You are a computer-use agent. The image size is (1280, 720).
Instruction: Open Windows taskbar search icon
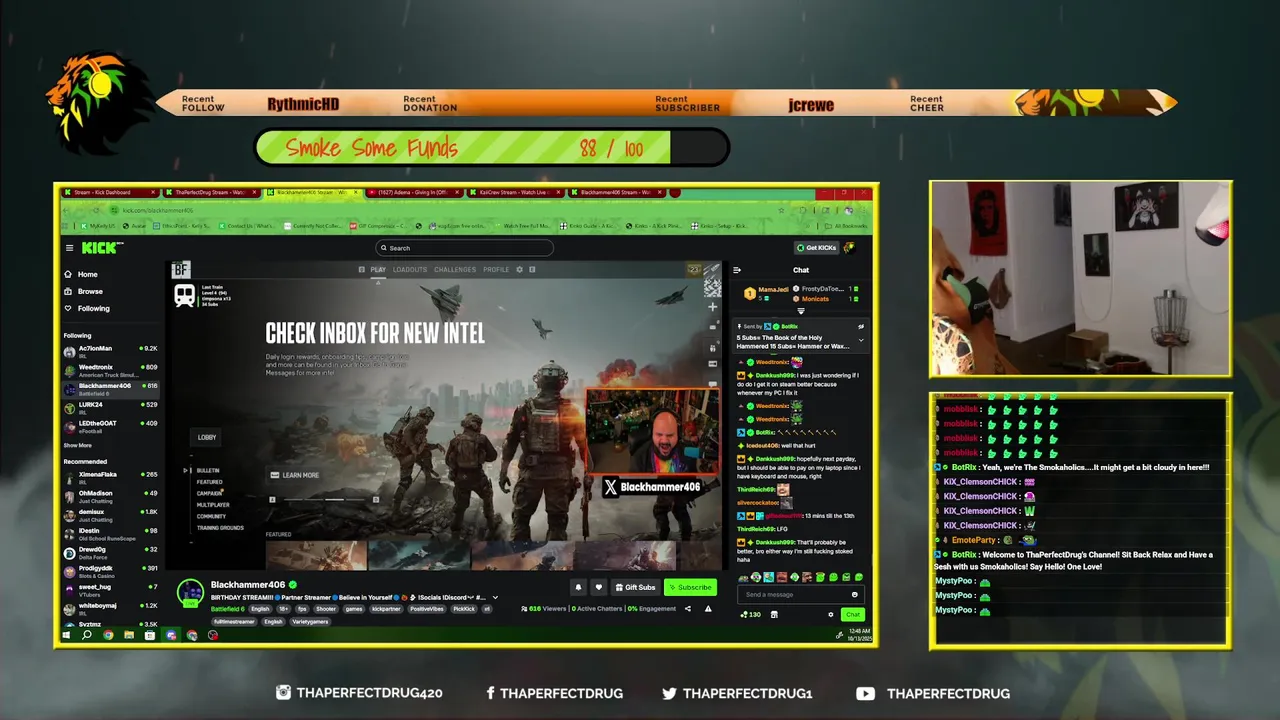tap(87, 635)
